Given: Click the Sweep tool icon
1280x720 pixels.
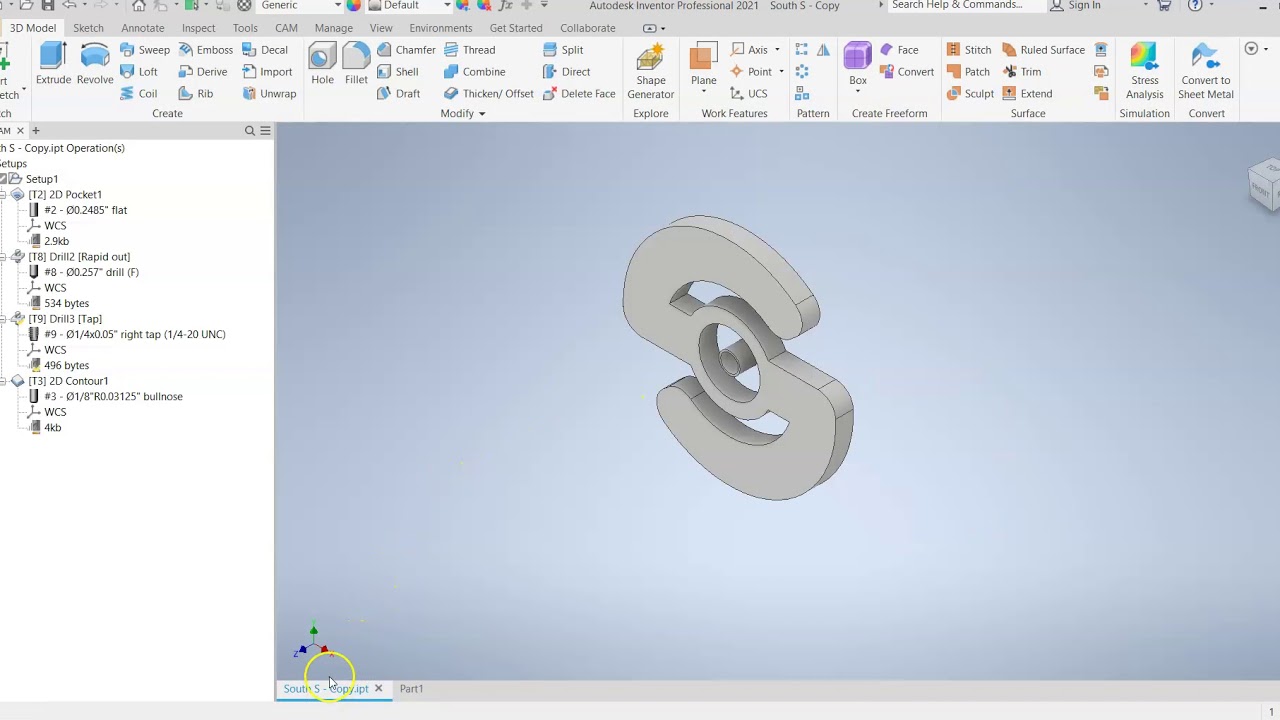Looking at the screenshot, I should click(127, 50).
